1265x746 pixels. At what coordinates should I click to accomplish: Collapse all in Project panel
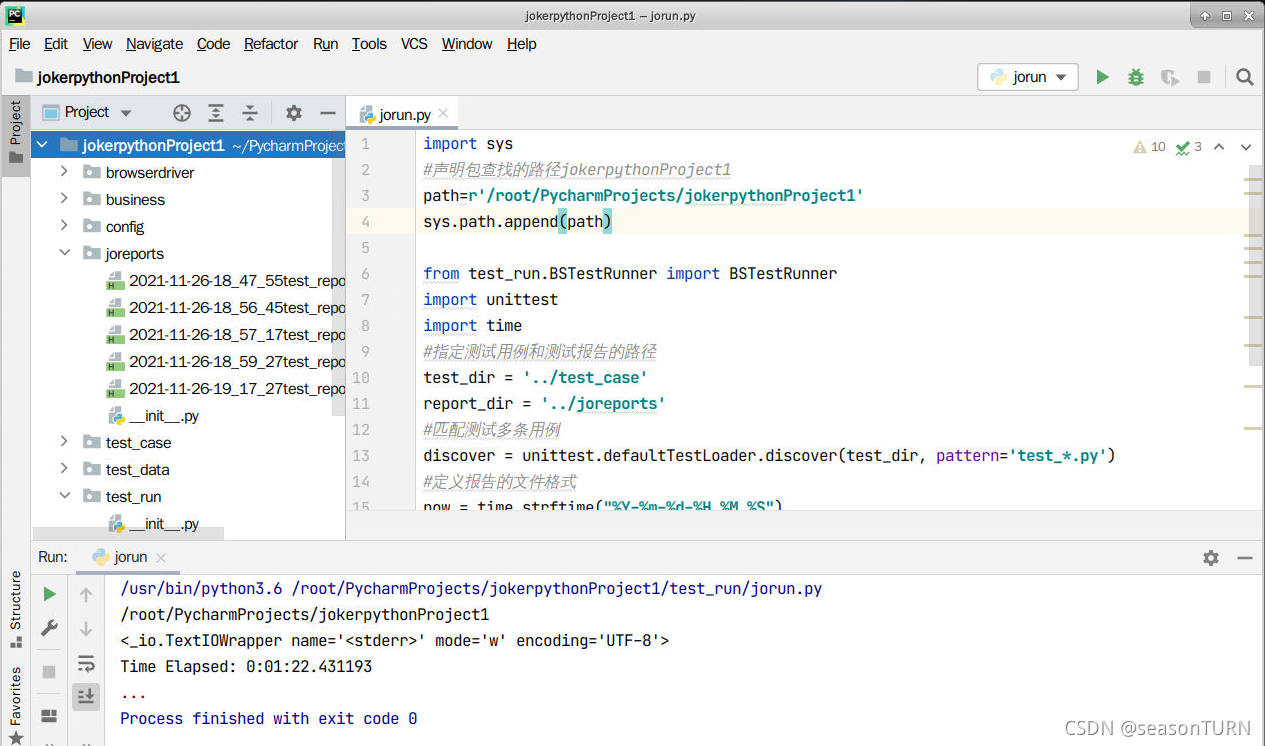coord(250,113)
